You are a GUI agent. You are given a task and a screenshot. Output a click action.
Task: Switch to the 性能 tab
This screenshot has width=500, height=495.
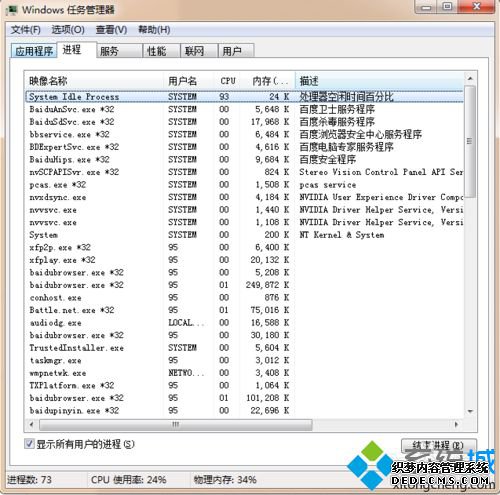tap(161, 51)
